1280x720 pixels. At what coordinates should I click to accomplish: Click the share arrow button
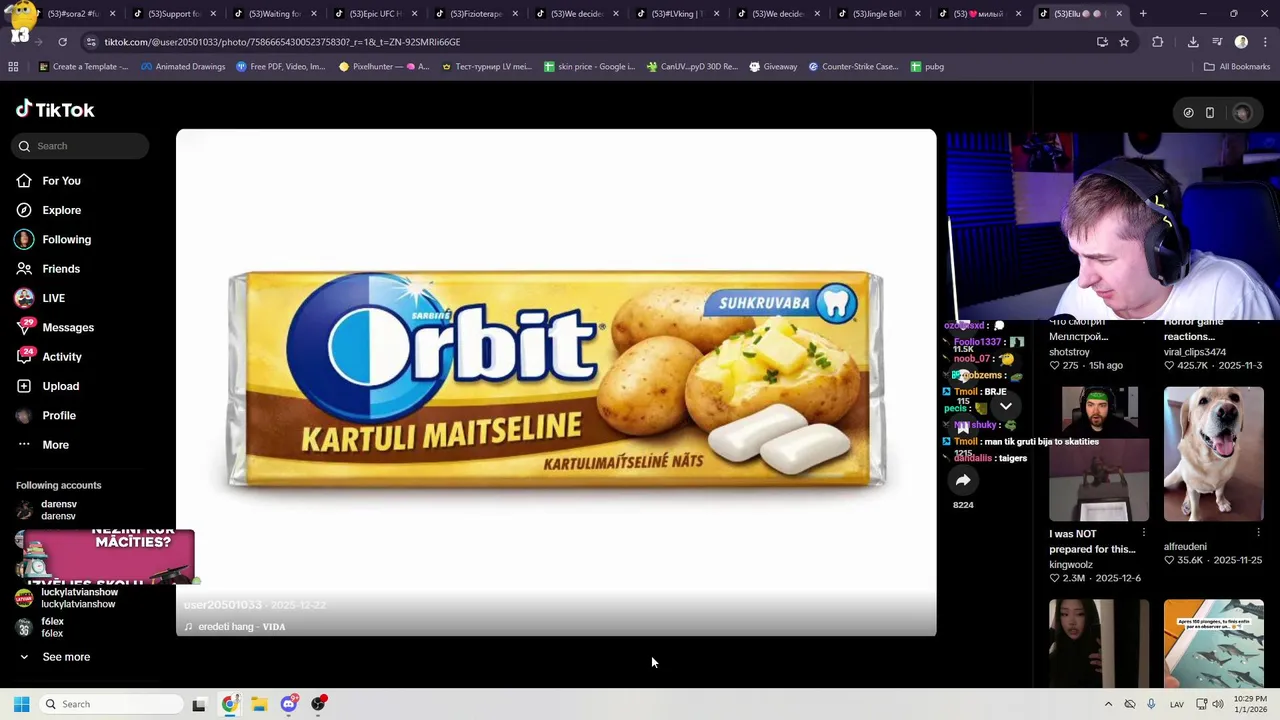coord(963,481)
